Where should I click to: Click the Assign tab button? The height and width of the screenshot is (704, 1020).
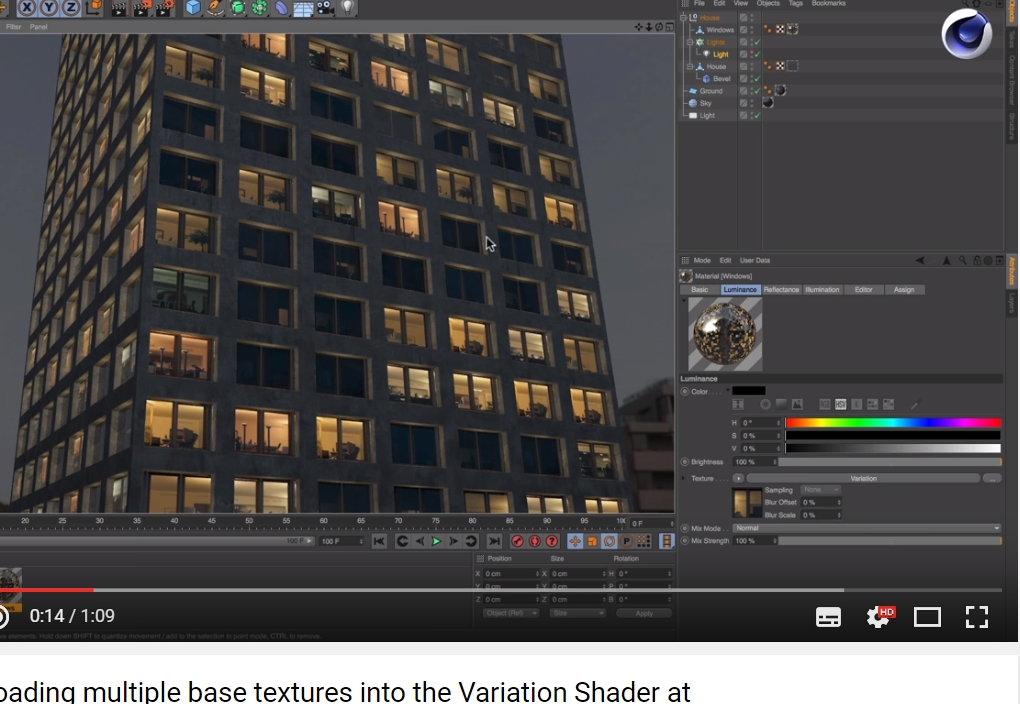pyautogui.click(x=904, y=290)
